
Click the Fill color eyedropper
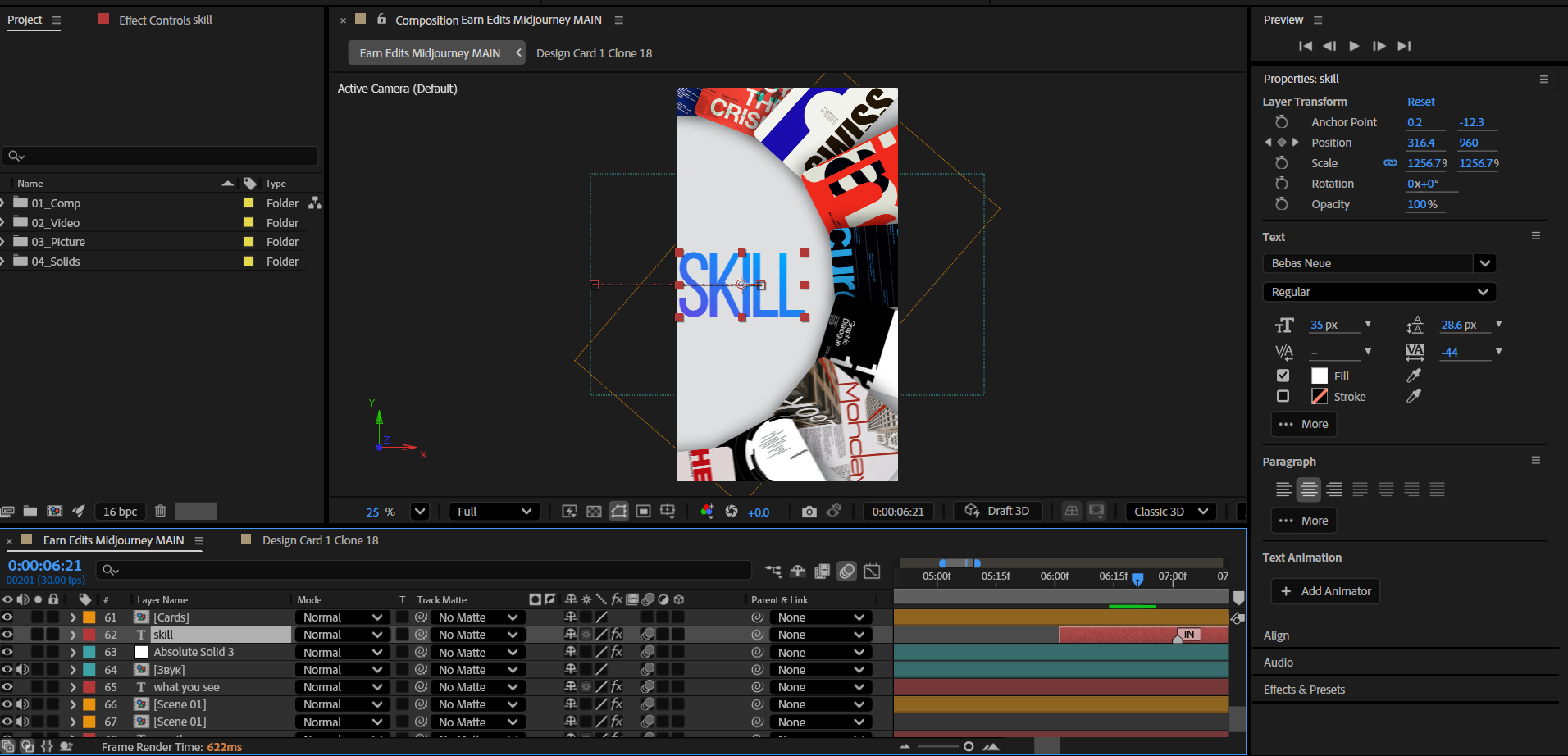coord(1414,376)
